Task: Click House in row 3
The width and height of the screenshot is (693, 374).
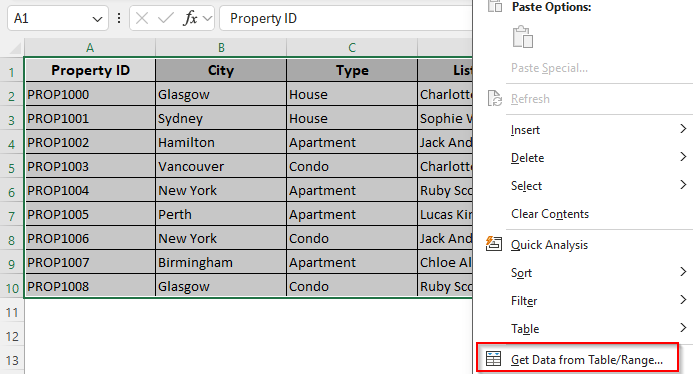Action: point(352,118)
